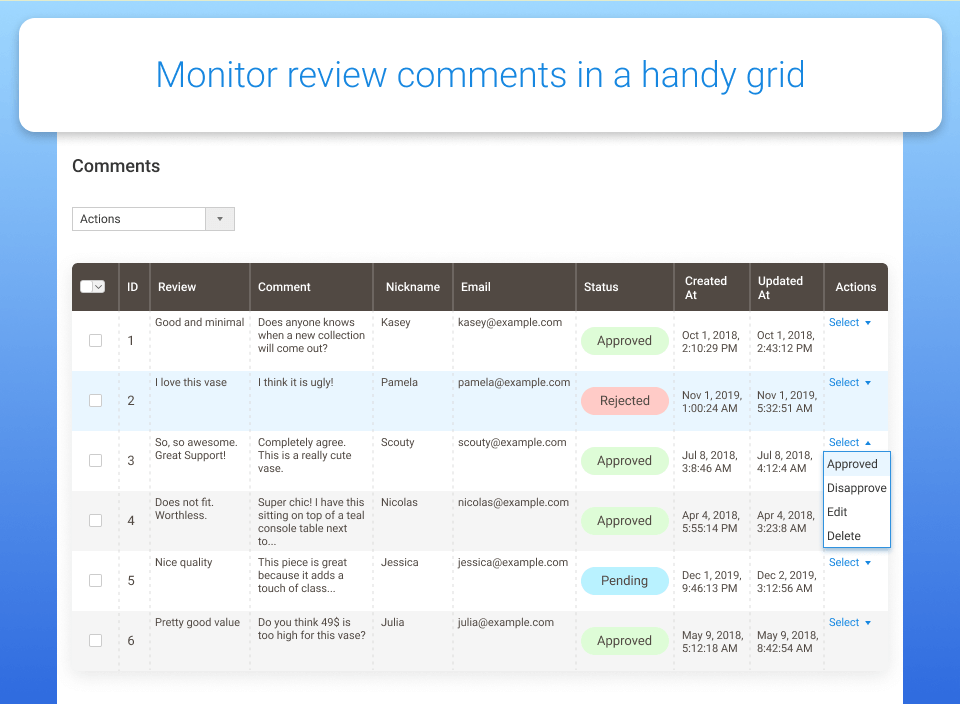
Task: Click the Rejected status badge
Action: point(624,401)
